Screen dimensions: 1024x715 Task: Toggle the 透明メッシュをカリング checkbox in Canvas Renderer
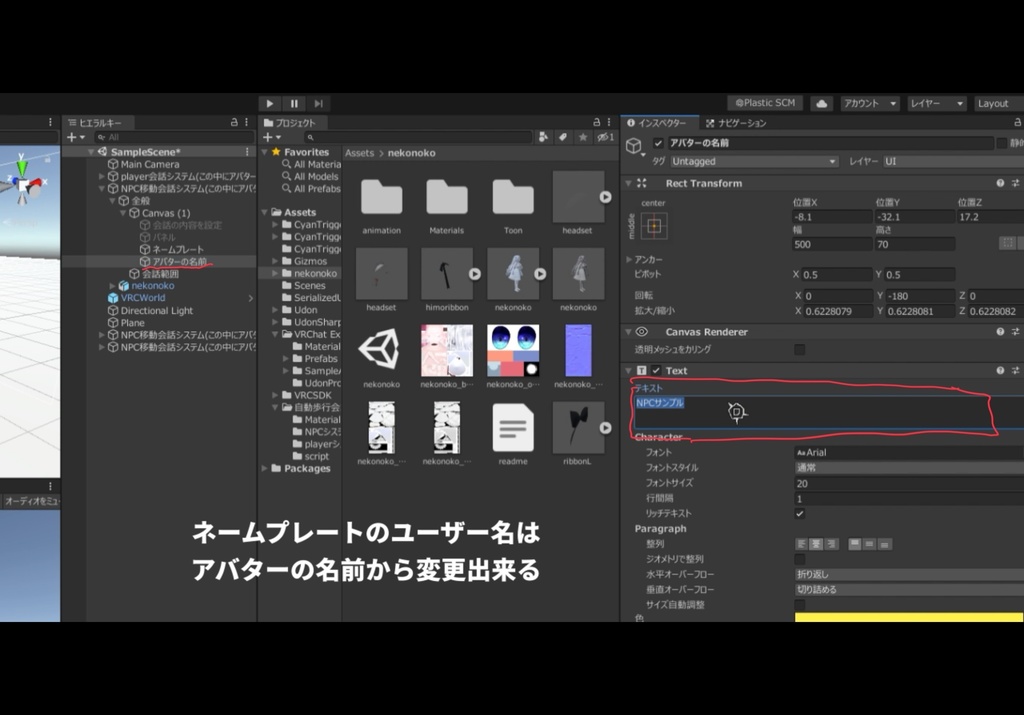point(798,348)
